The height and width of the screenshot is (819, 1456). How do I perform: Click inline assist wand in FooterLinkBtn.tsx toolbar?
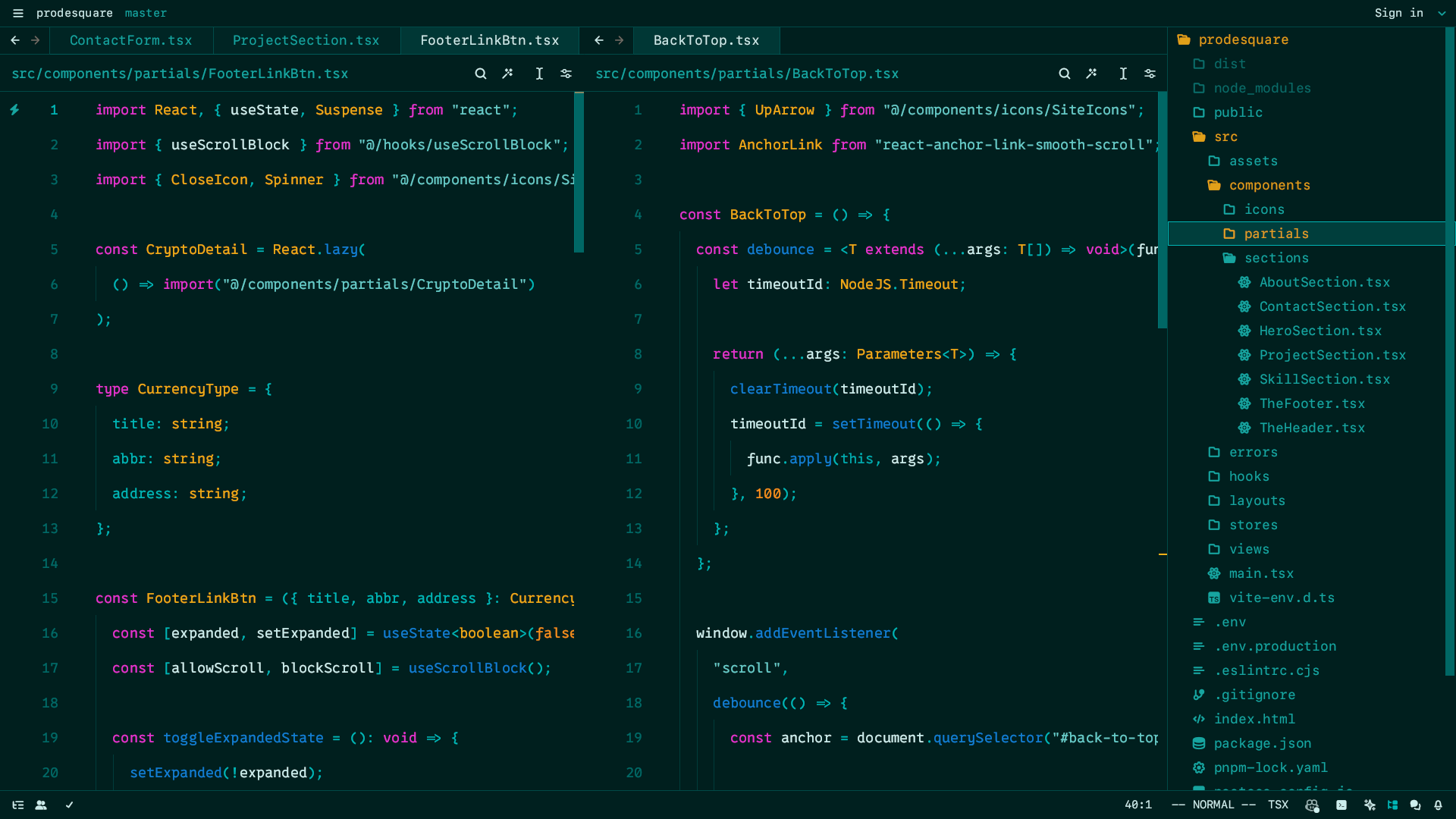[x=508, y=74]
